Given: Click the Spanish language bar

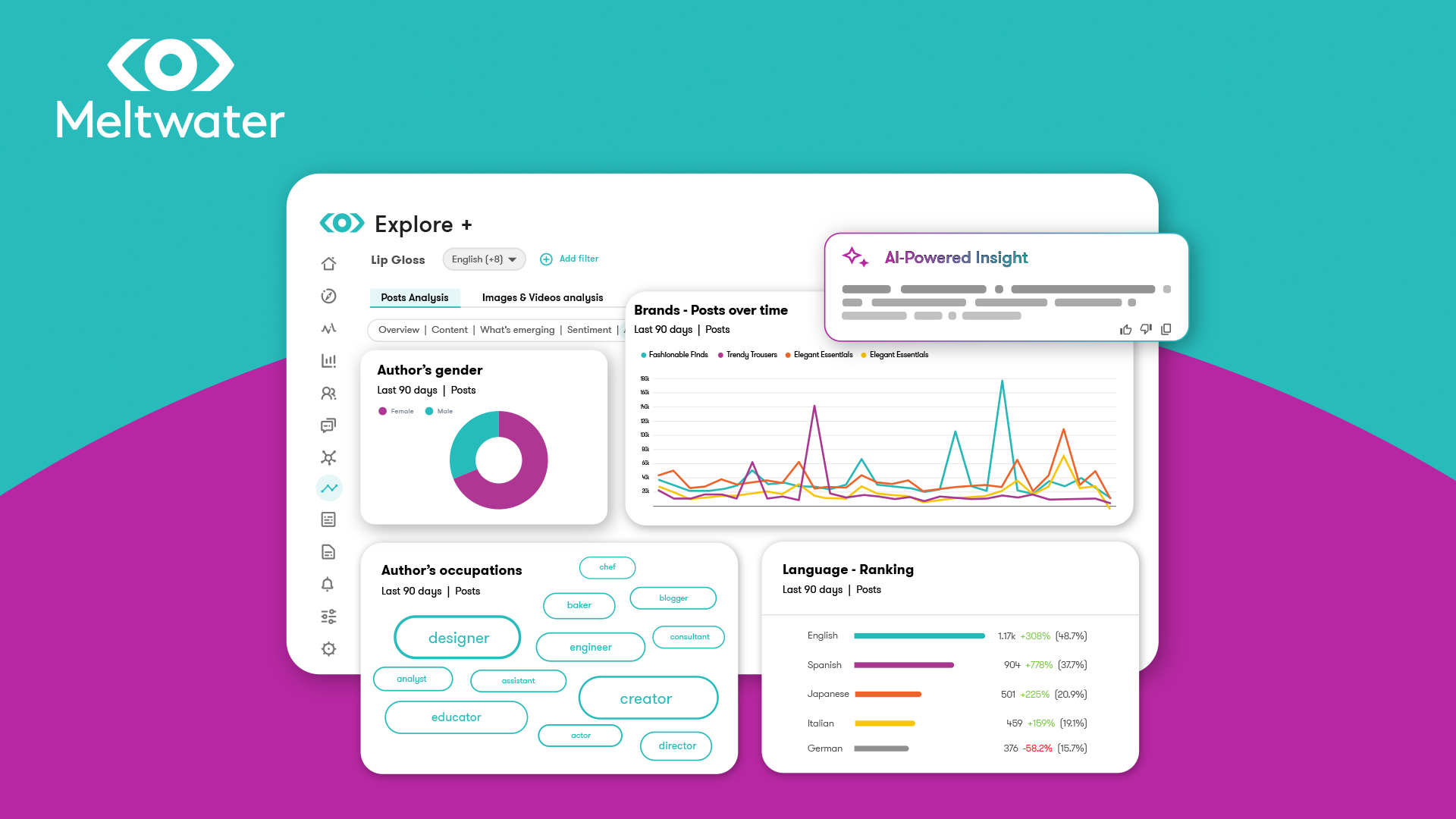Looking at the screenshot, I should click(904, 665).
